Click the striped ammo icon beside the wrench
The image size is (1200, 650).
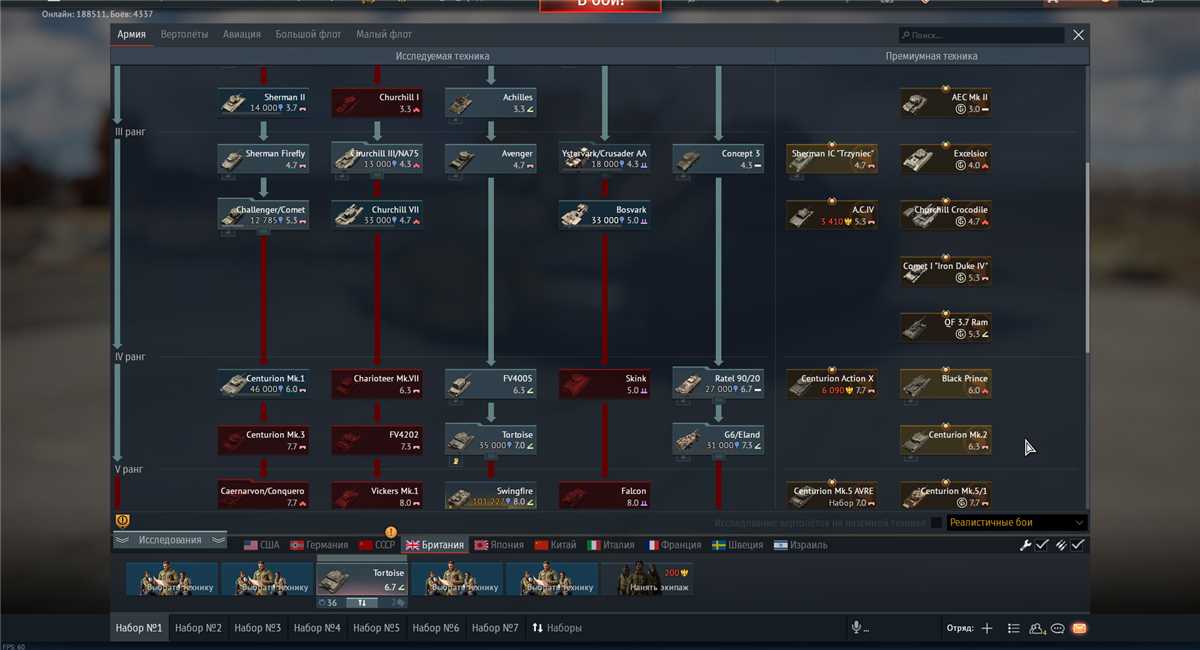pyautogui.click(x=1060, y=545)
